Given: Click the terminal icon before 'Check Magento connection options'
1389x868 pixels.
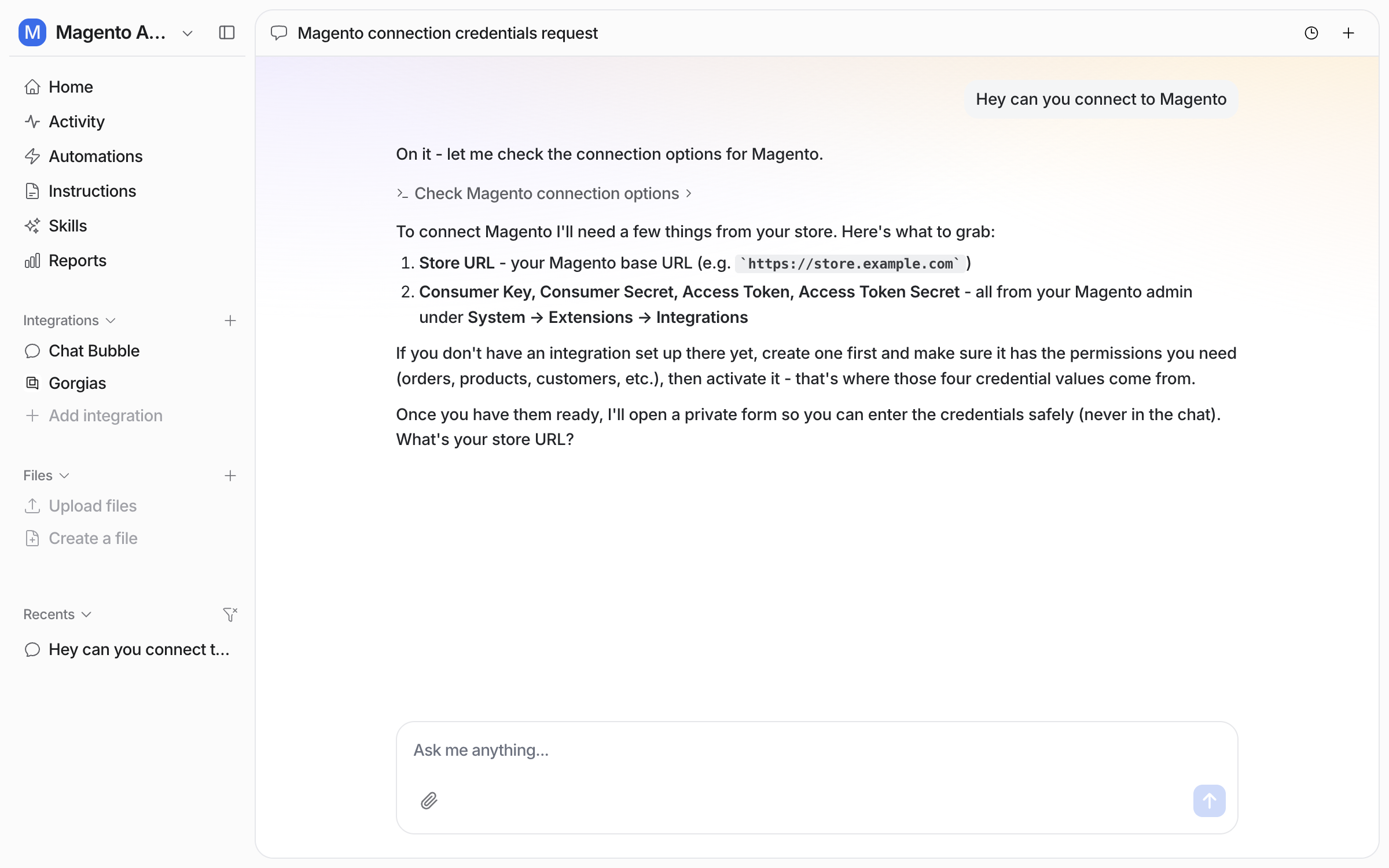Looking at the screenshot, I should pyautogui.click(x=402, y=193).
